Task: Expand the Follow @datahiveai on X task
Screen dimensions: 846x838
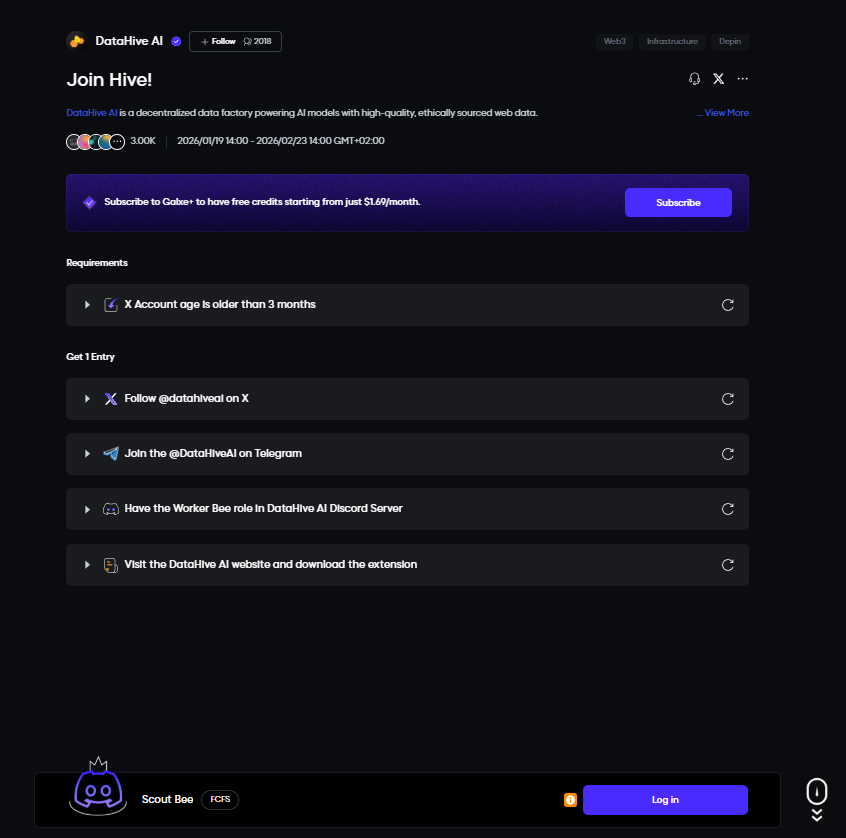Action: point(88,399)
